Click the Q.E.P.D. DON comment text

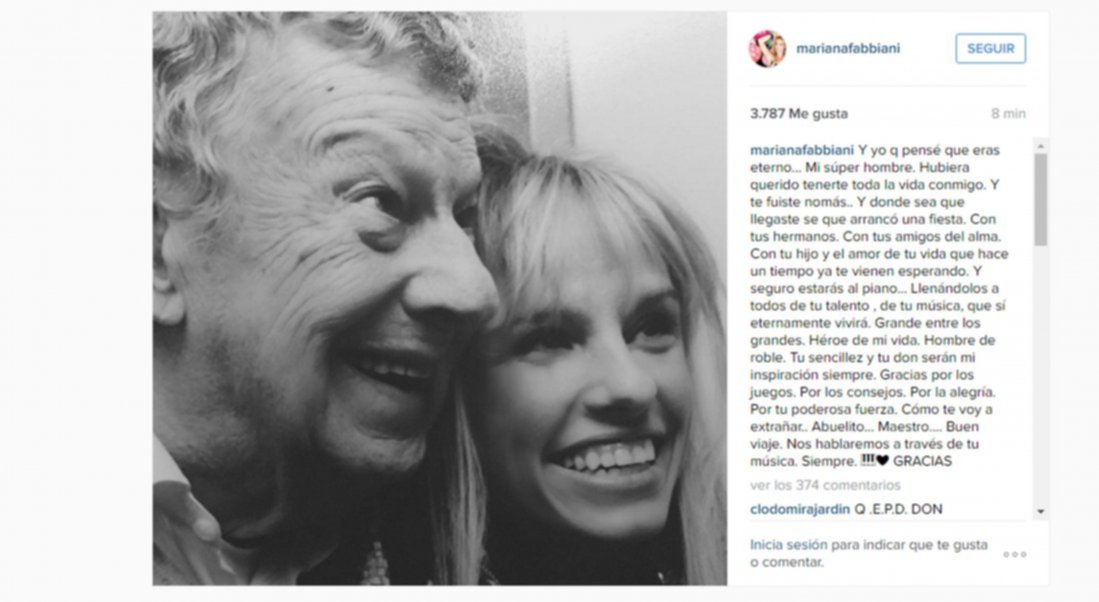click(898, 509)
